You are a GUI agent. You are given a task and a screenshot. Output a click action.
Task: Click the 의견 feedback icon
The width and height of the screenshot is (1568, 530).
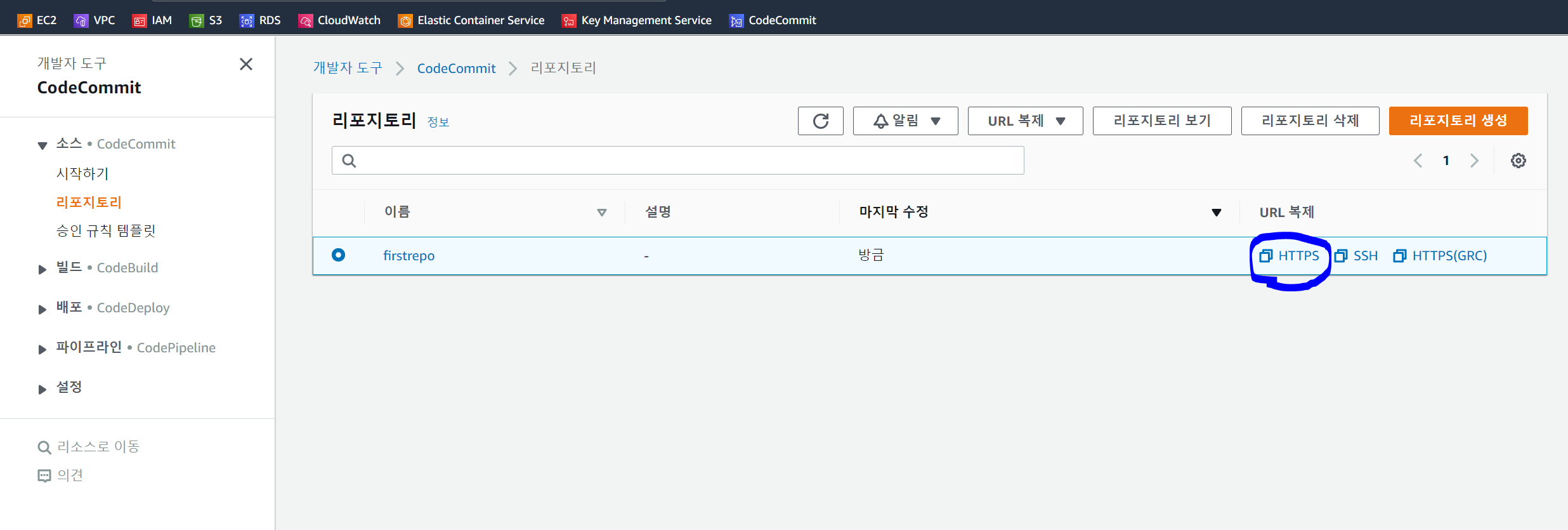pos(44,475)
